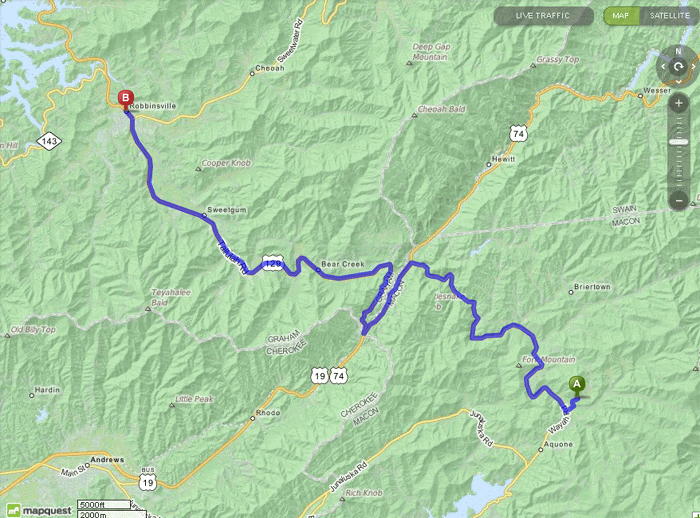This screenshot has height=518, width=700.
Task: Pan map left with compass arrow
Action: point(663,67)
